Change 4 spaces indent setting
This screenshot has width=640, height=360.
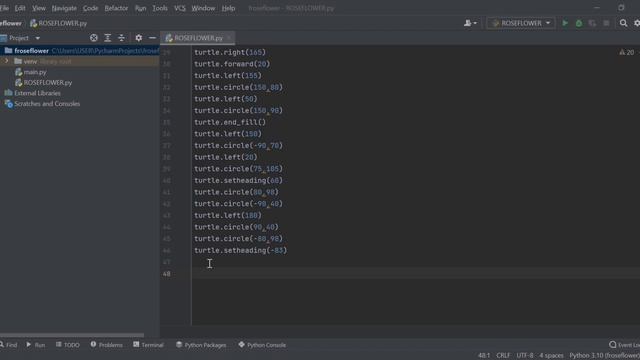pos(551,356)
